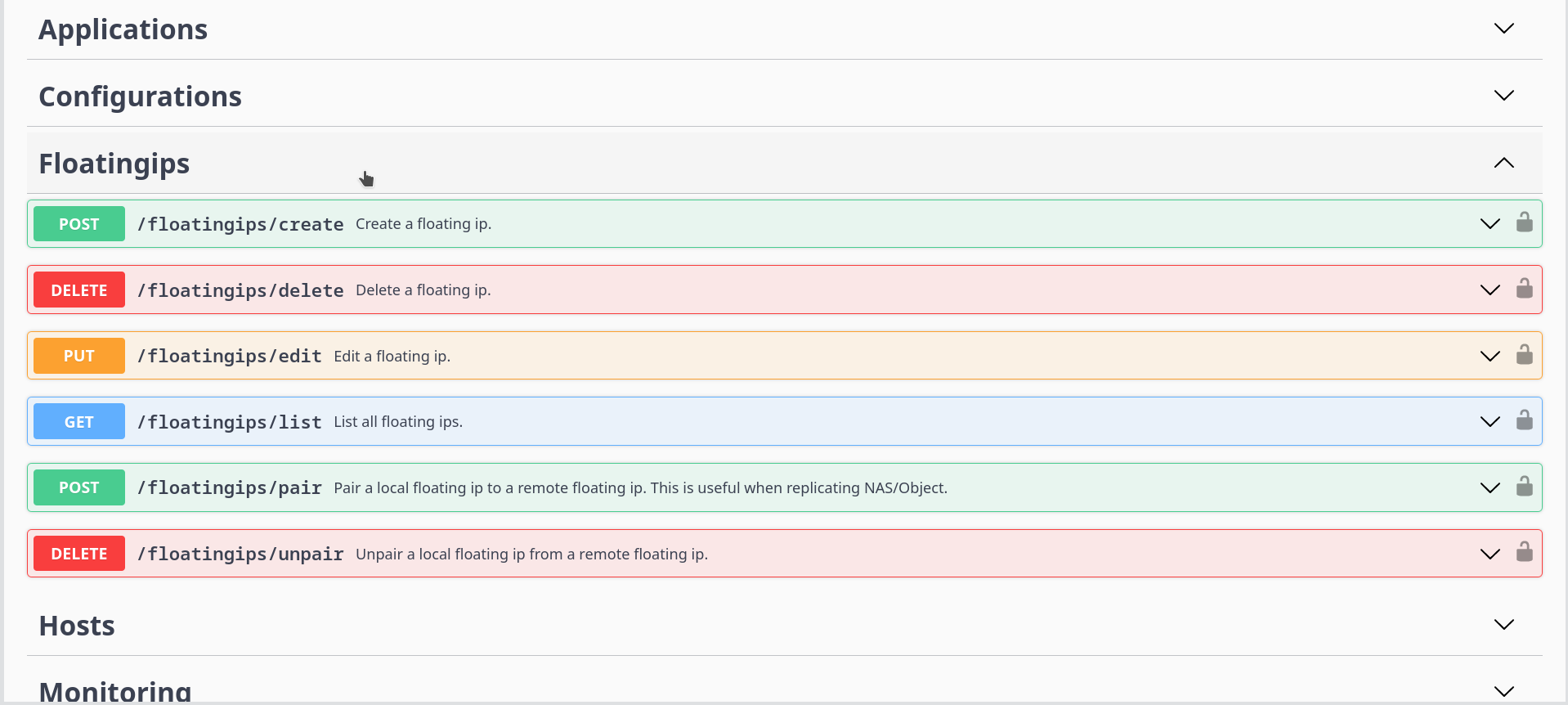Viewport: 1568px width, 705px height.
Task: Click the lock icon on /floatingips/unpair row
Action: point(1524,551)
